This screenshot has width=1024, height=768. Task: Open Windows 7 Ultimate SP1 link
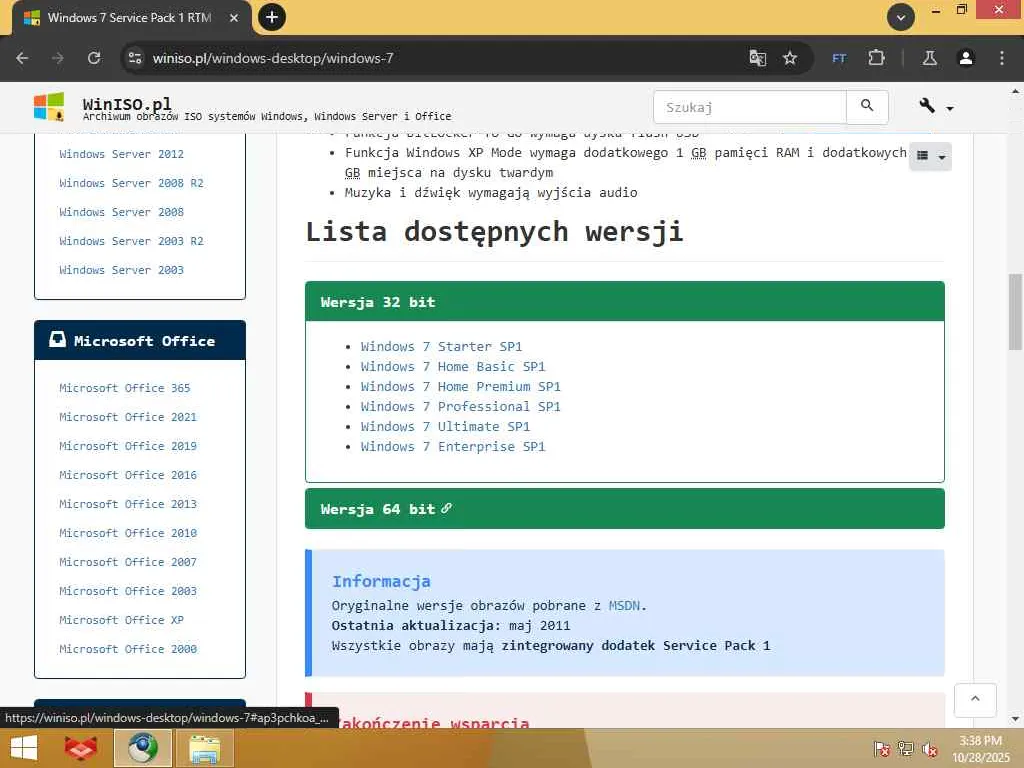(445, 426)
